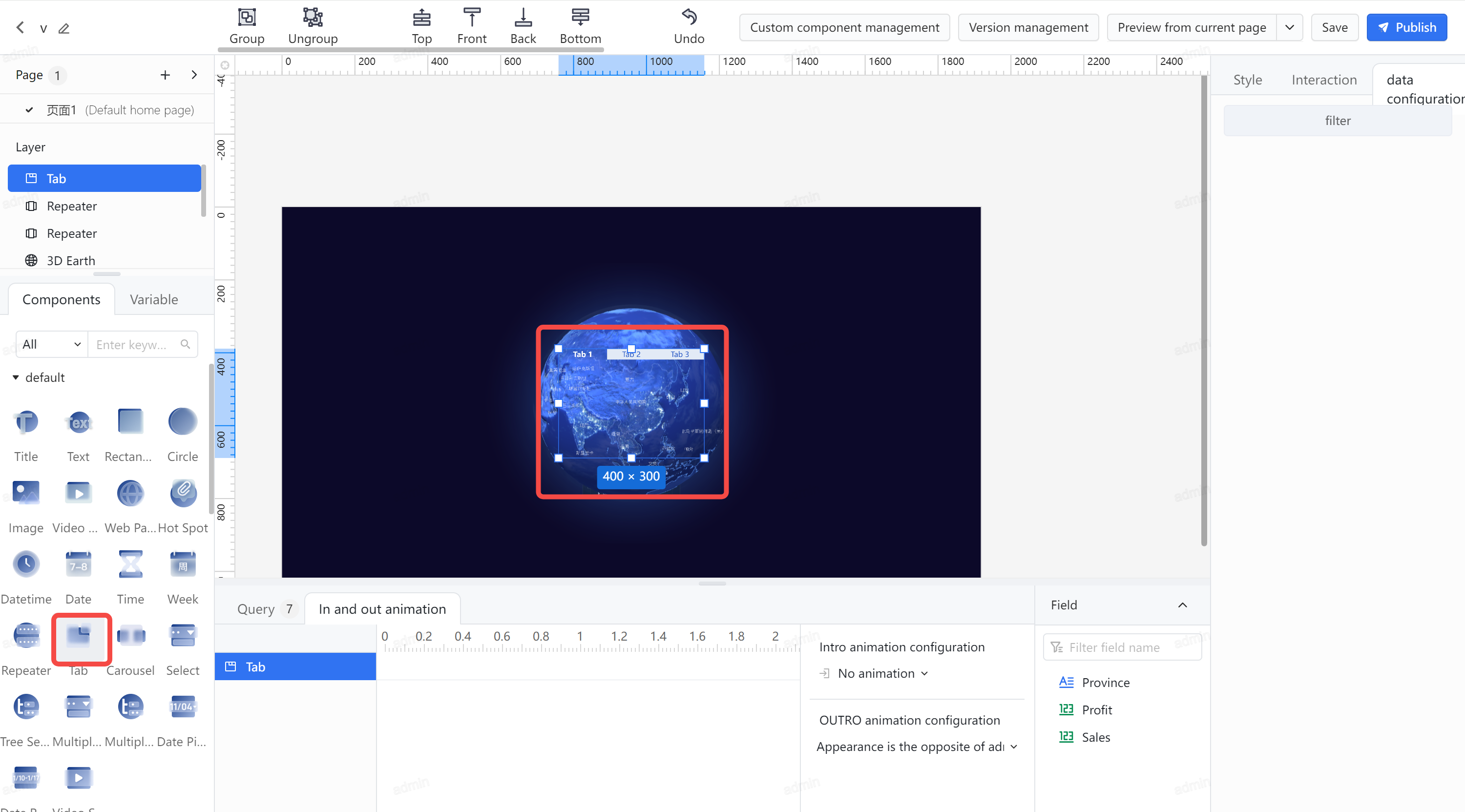
Task: Move layer to Top
Action: pos(421,26)
